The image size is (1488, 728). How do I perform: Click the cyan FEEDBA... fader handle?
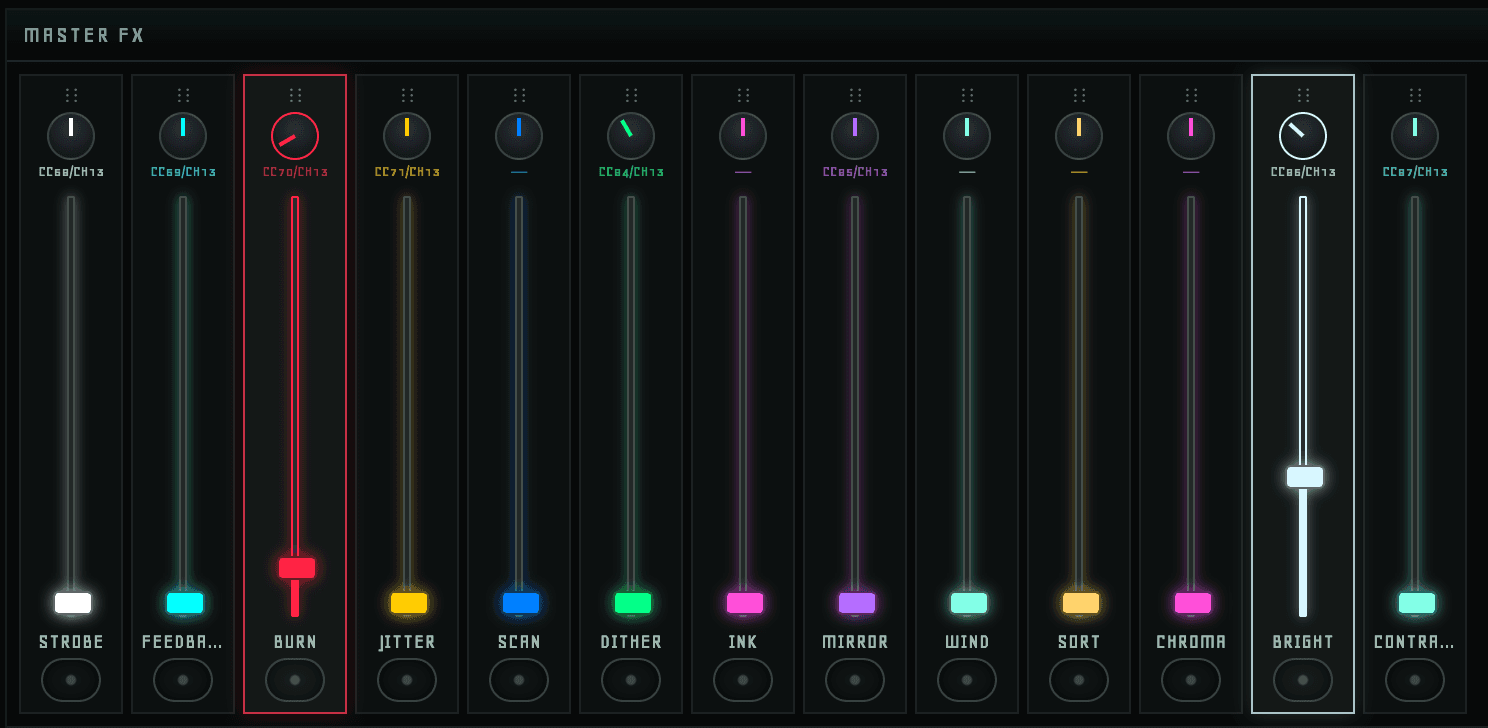click(185, 603)
